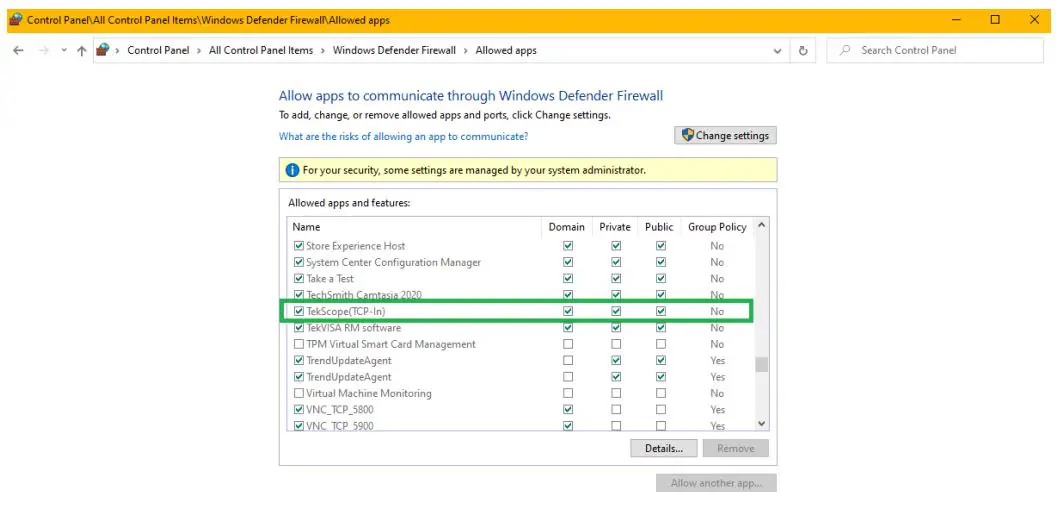The image size is (1056, 505).
Task: Toggle the TekScope(TCP-In) name checkbox
Action: (298, 312)
